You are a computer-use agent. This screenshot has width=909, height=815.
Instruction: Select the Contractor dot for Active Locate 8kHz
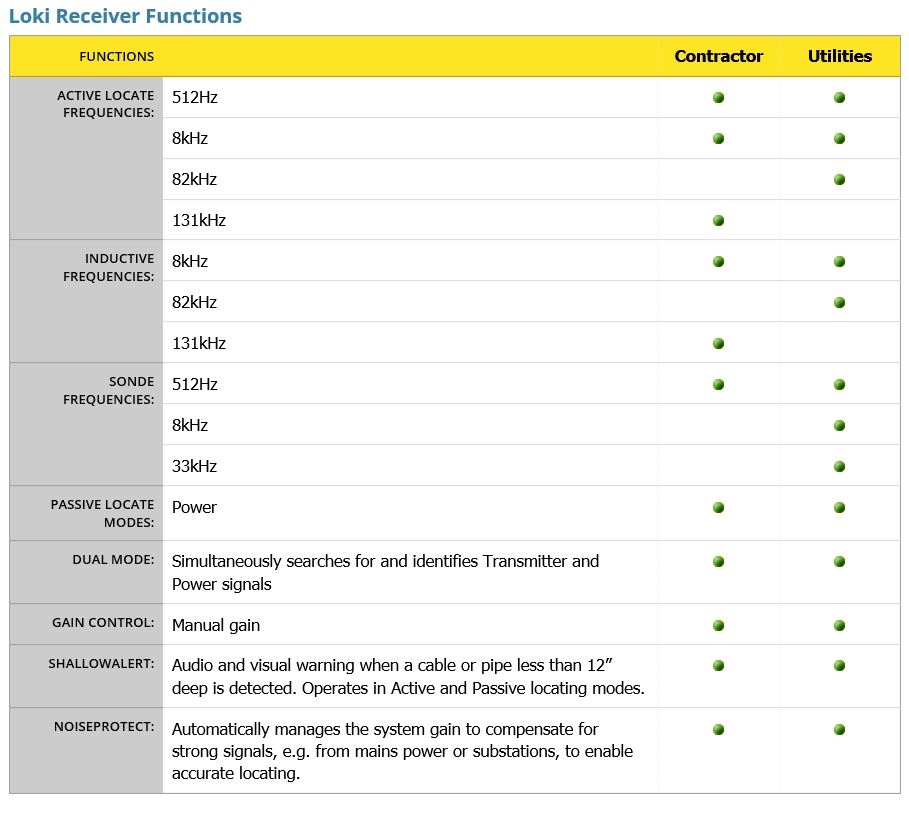tap(718, 139)
